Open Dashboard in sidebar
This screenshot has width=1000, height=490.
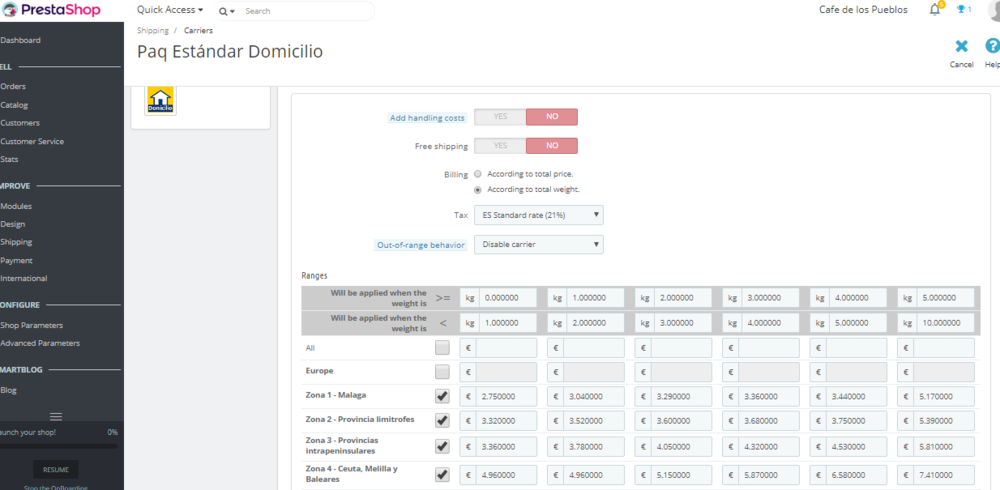pos(20,40)
